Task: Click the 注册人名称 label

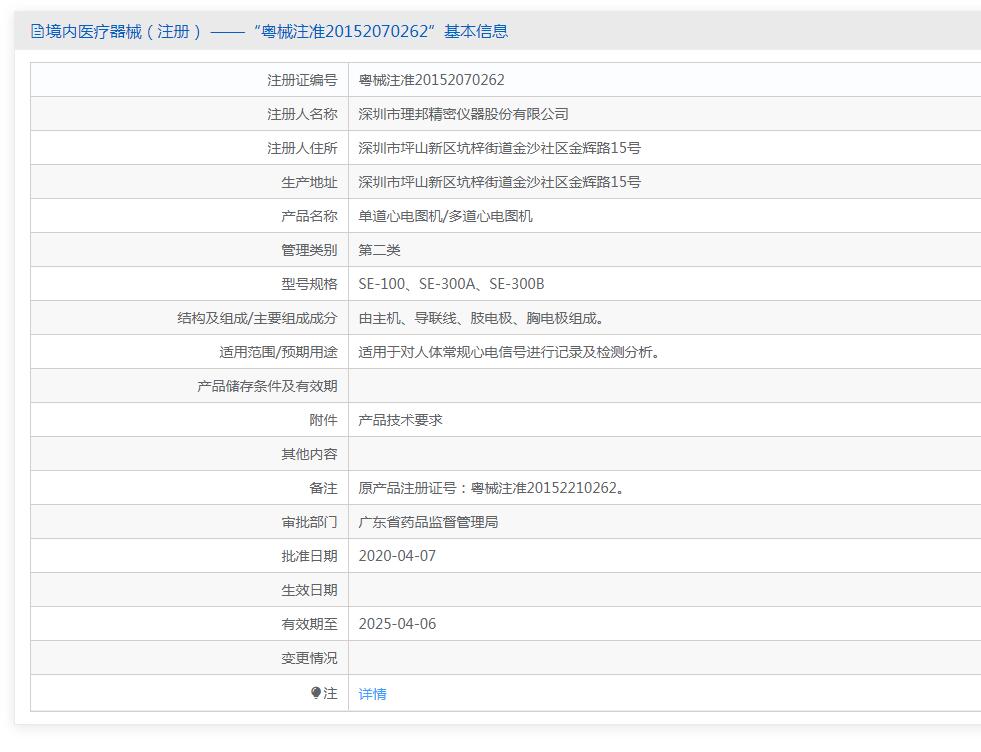Action: 302,114
